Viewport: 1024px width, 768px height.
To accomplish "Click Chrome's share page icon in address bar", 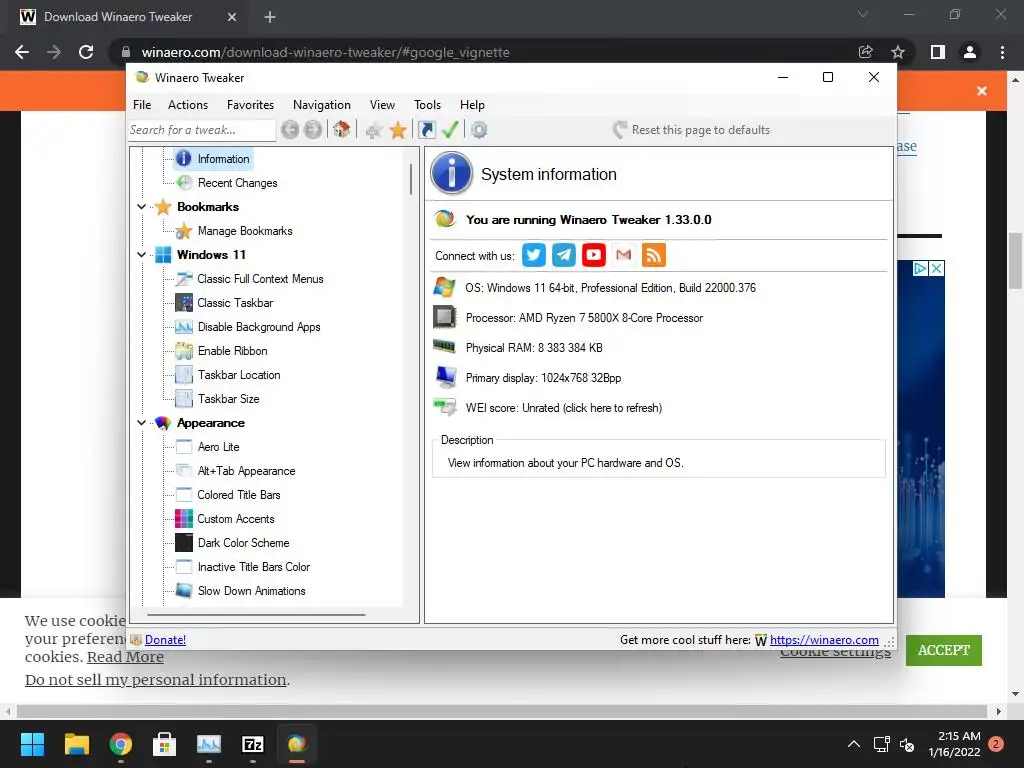I will 865,52.
